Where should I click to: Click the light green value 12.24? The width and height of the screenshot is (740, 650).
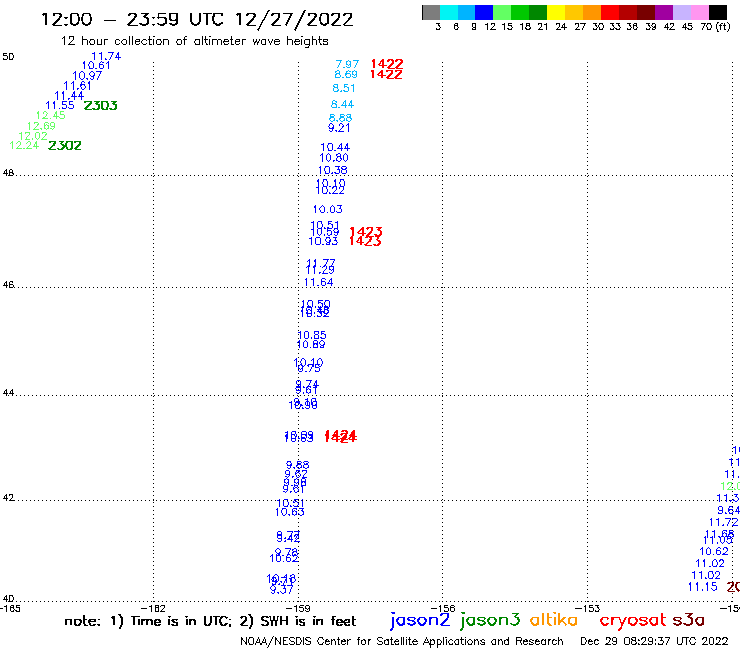point(24,145)
